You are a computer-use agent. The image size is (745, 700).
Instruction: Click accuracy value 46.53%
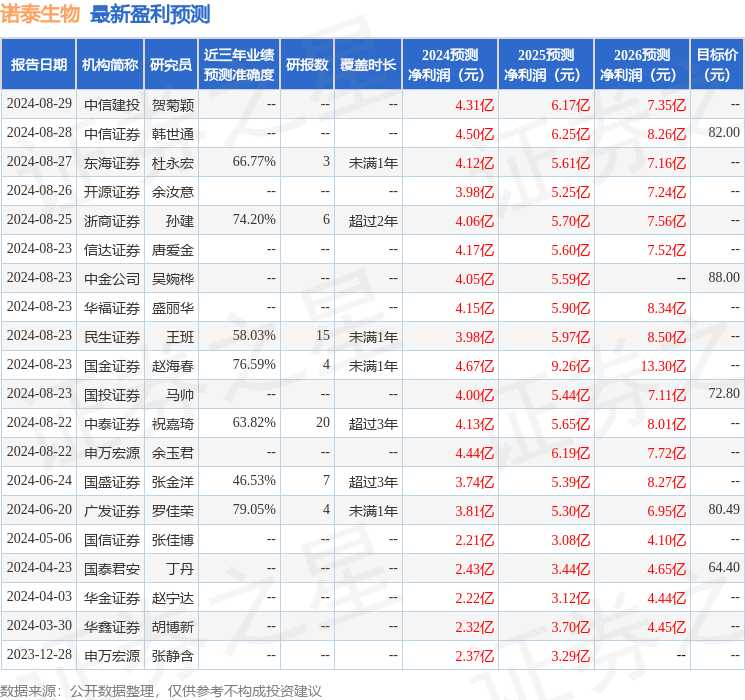(254, 480)
